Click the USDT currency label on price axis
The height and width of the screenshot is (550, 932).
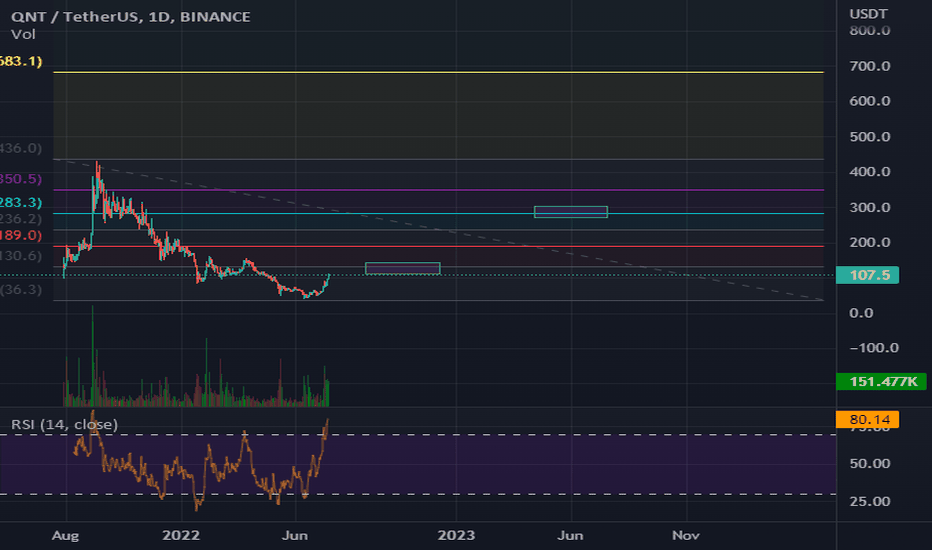click(x=868, y=14)
